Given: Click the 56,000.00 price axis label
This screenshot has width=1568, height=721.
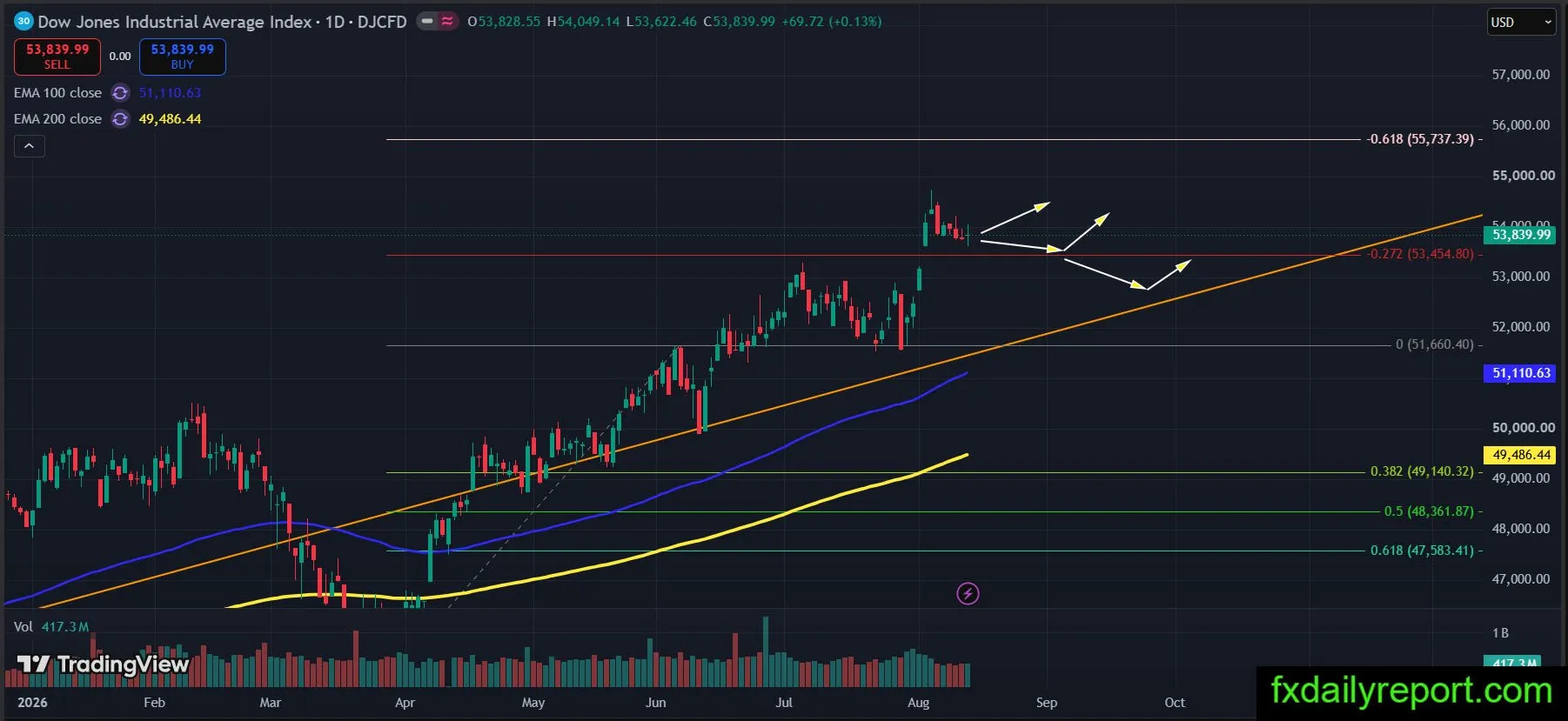Looking at the screenshot, I should pos(1521,125).
